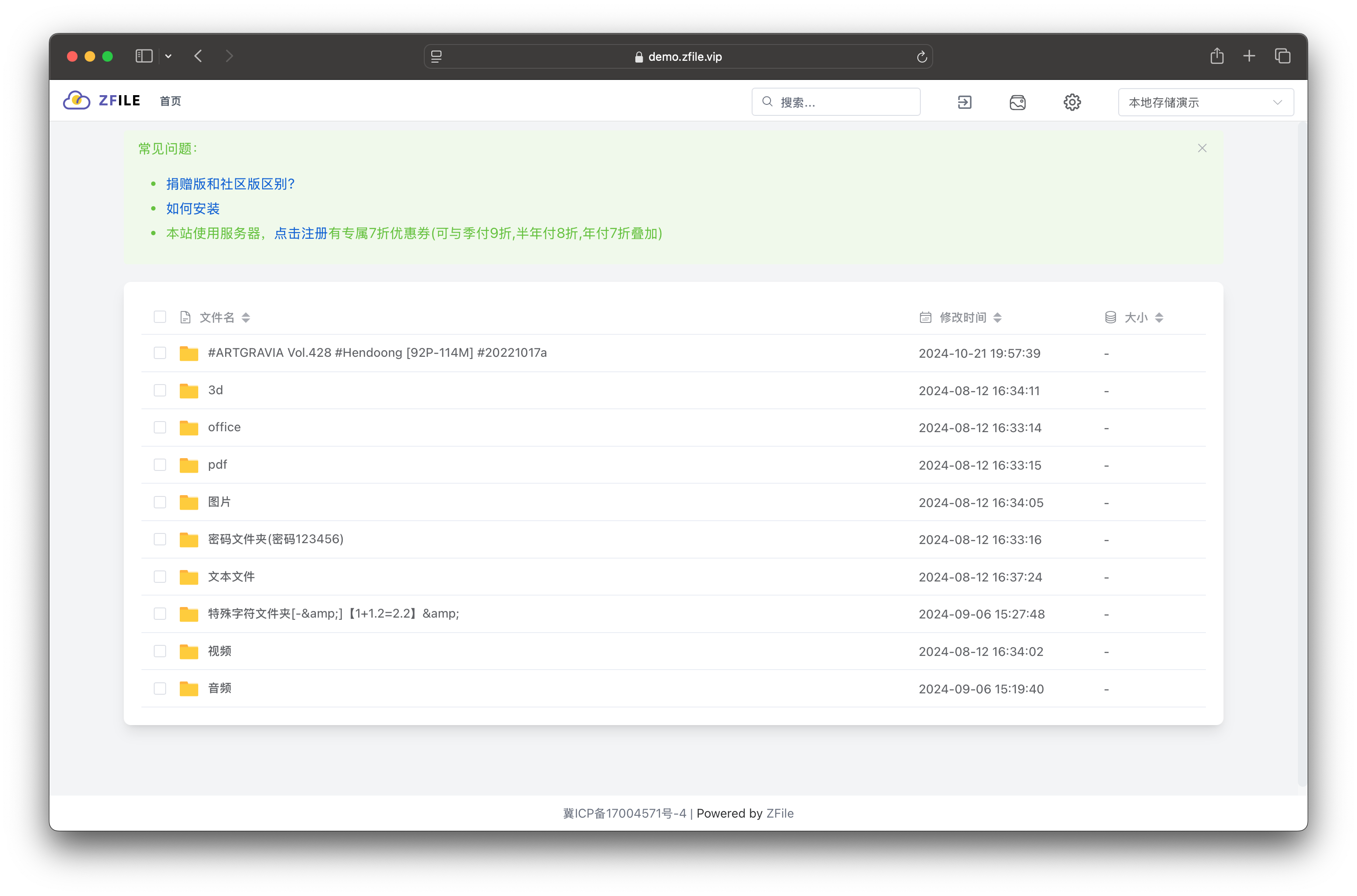Click the ZFILE cloud logo
This screenshot has width=1357, height=896.
[x=77, y=100]
